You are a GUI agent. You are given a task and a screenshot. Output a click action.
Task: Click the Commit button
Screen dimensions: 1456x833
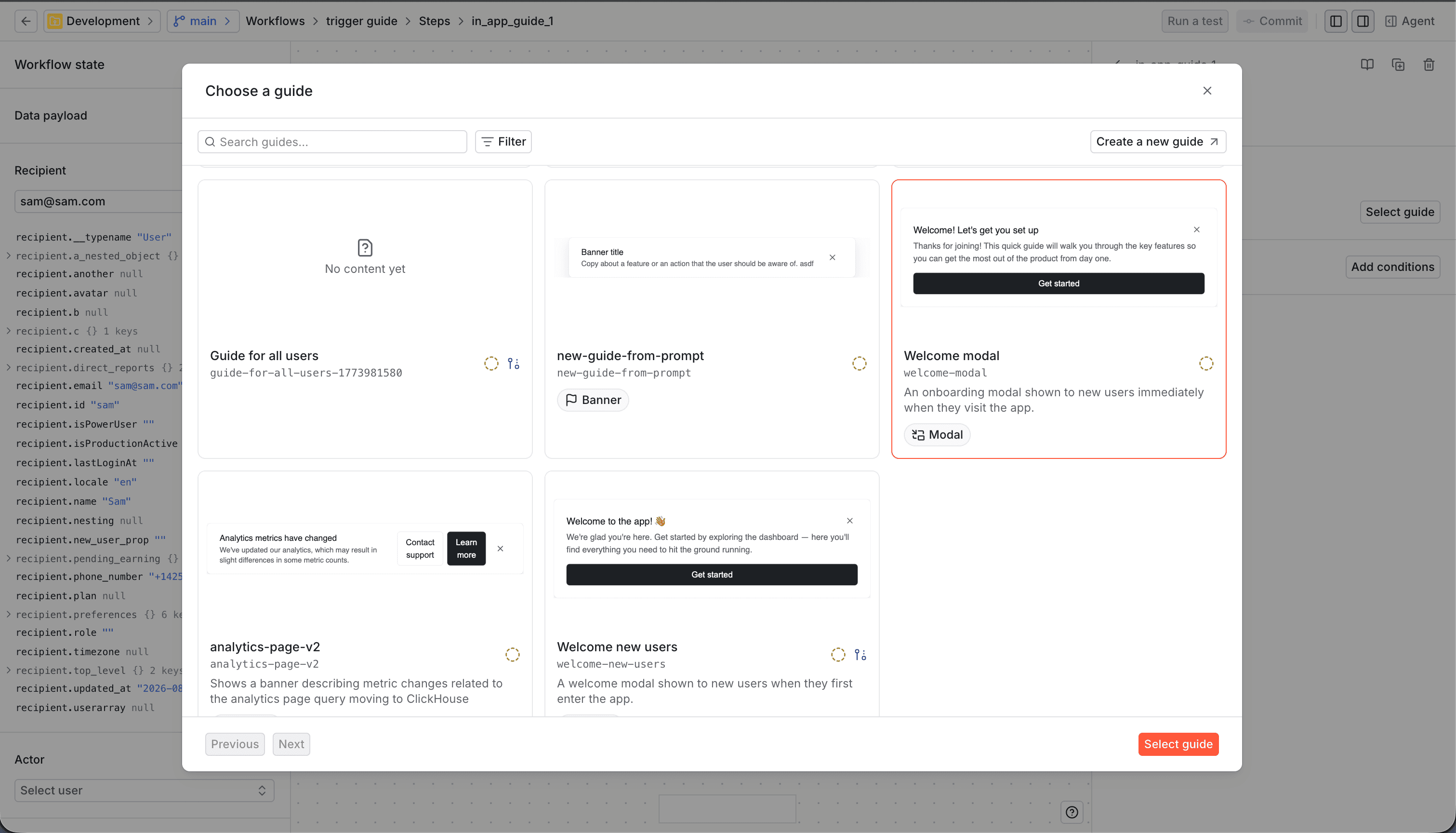(x=1272, y=21)
